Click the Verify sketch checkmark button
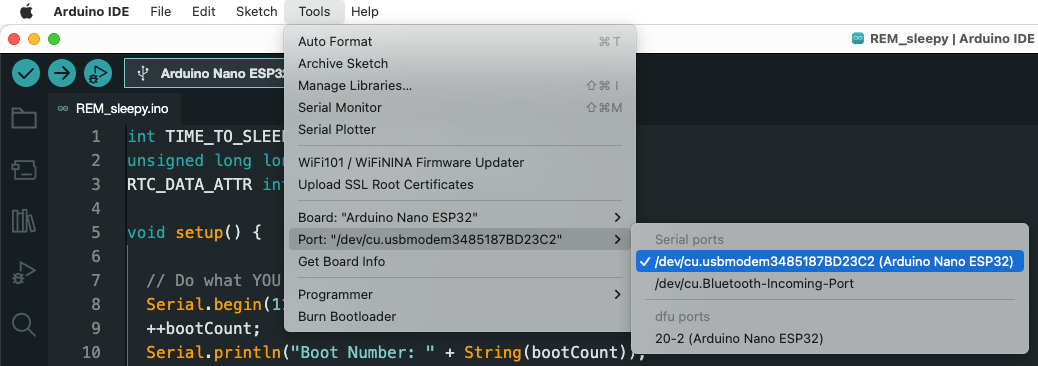The width and height of the screenshot is (1038, 366). (x=26, y=73)
